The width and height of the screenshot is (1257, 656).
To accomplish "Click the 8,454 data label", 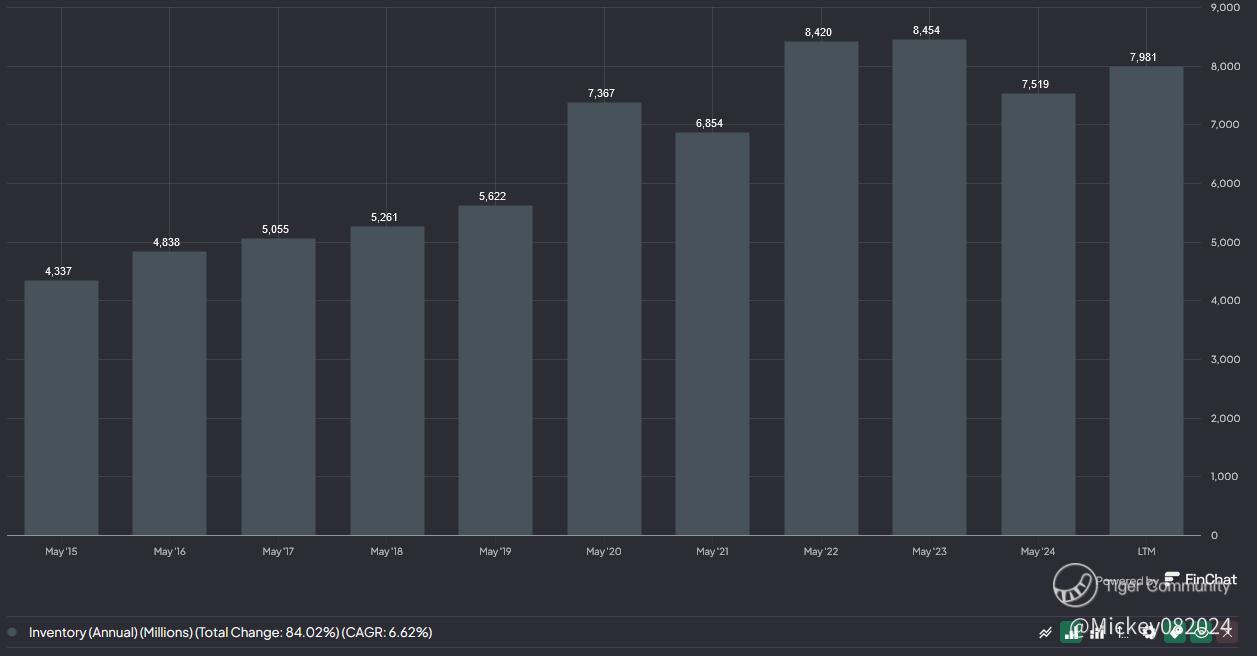I will [926, 30].
